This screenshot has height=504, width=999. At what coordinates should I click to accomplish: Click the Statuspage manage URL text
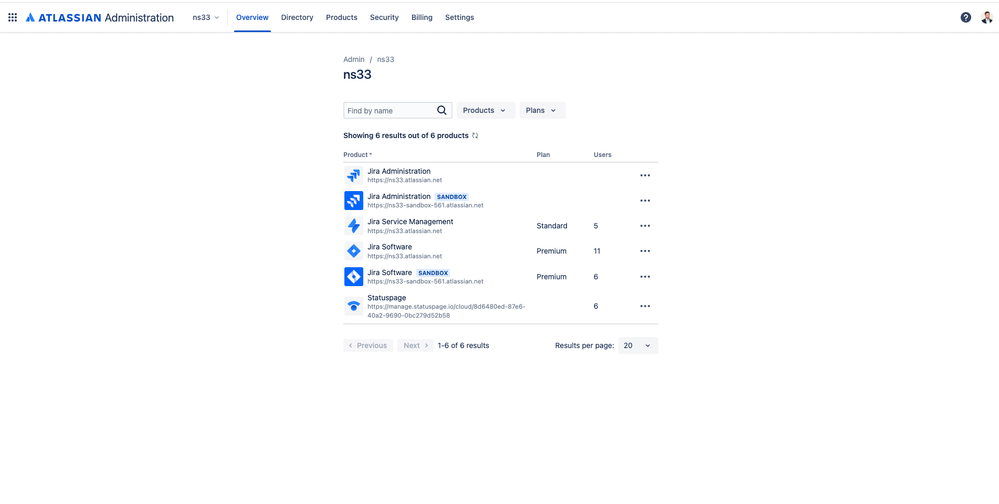point(446,311)
